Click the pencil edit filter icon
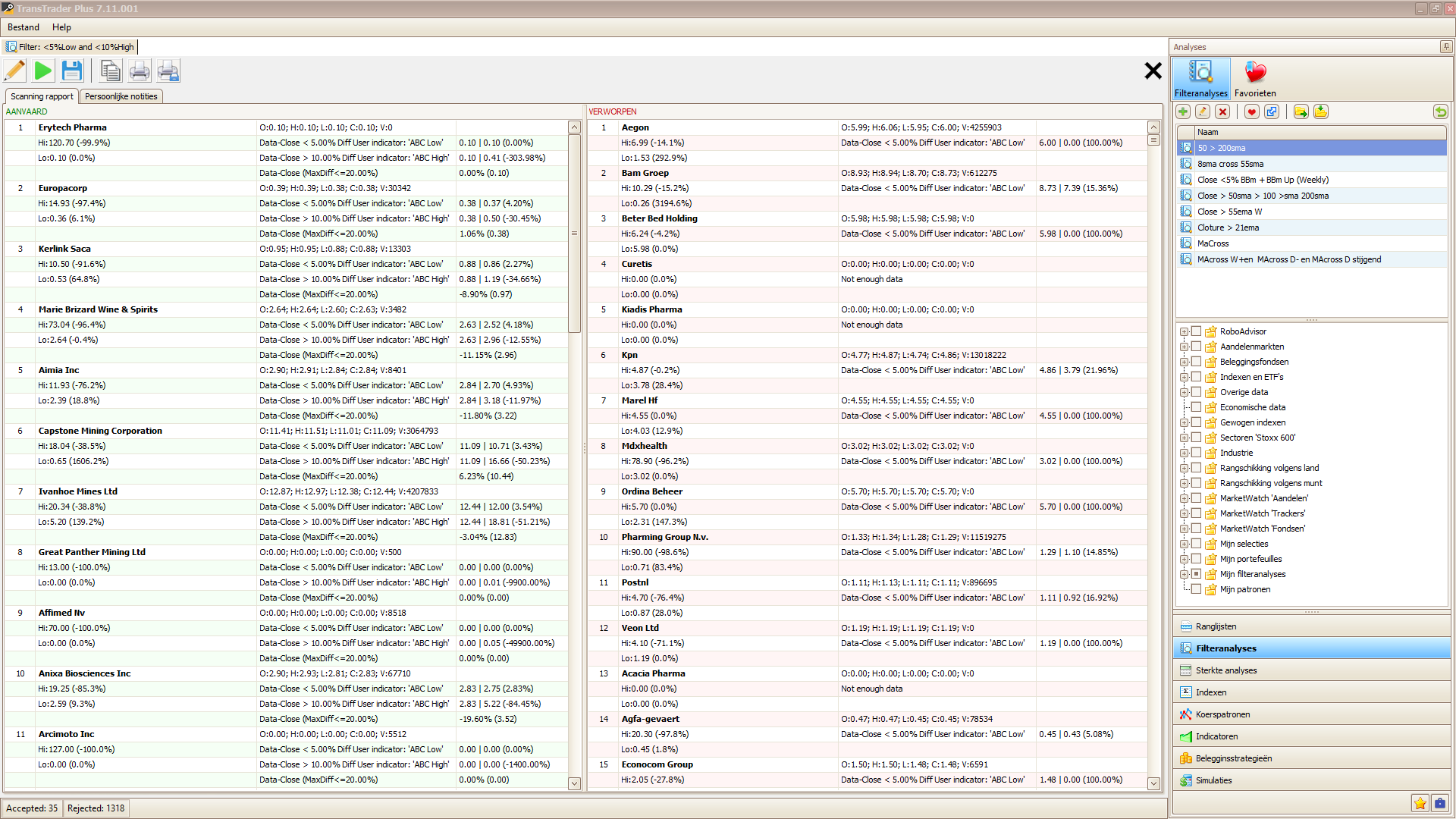Viewport: 1456px width, 819px height. [x=14, y=71]
